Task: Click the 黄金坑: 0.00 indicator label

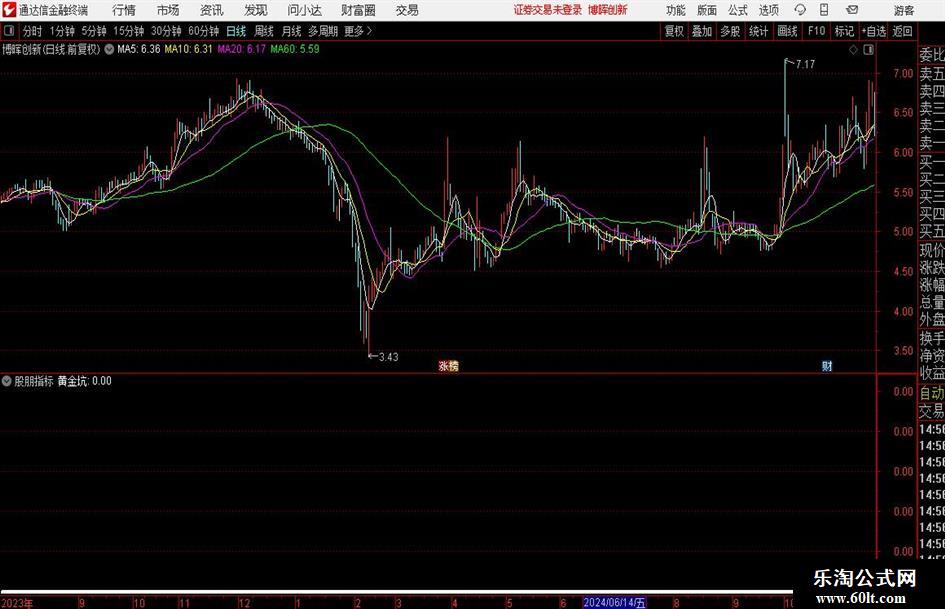Action: coord(84,381)
